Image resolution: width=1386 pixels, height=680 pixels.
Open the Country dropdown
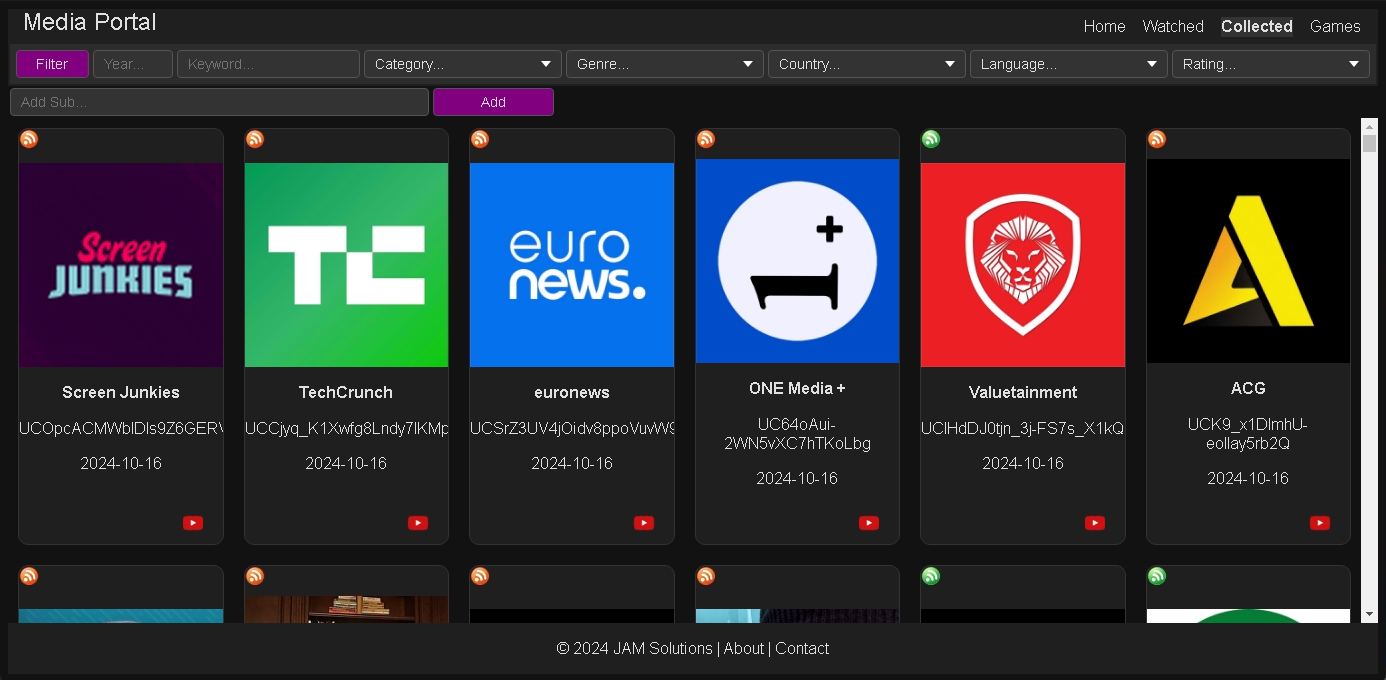867,64
